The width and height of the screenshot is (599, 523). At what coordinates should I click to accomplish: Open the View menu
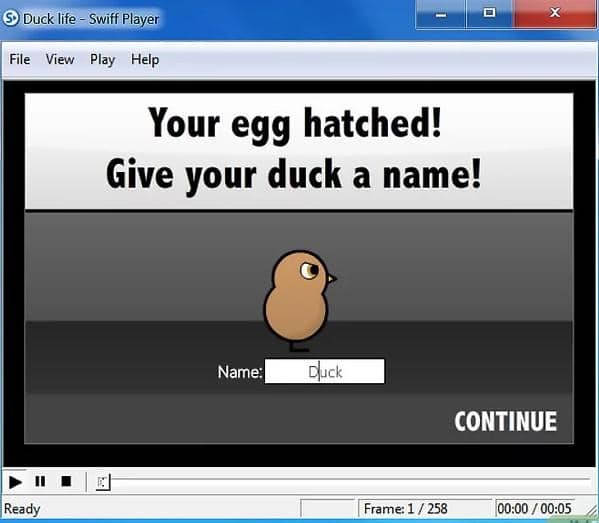(x=60, y=60)
